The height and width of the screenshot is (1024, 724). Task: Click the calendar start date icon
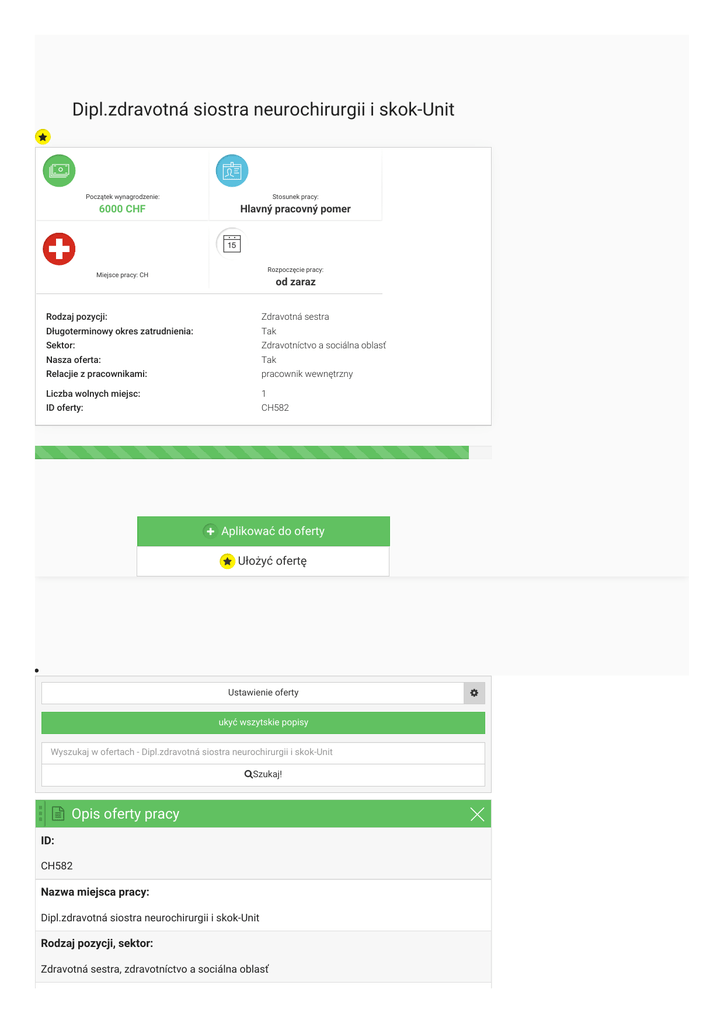(x=232, y=243)
